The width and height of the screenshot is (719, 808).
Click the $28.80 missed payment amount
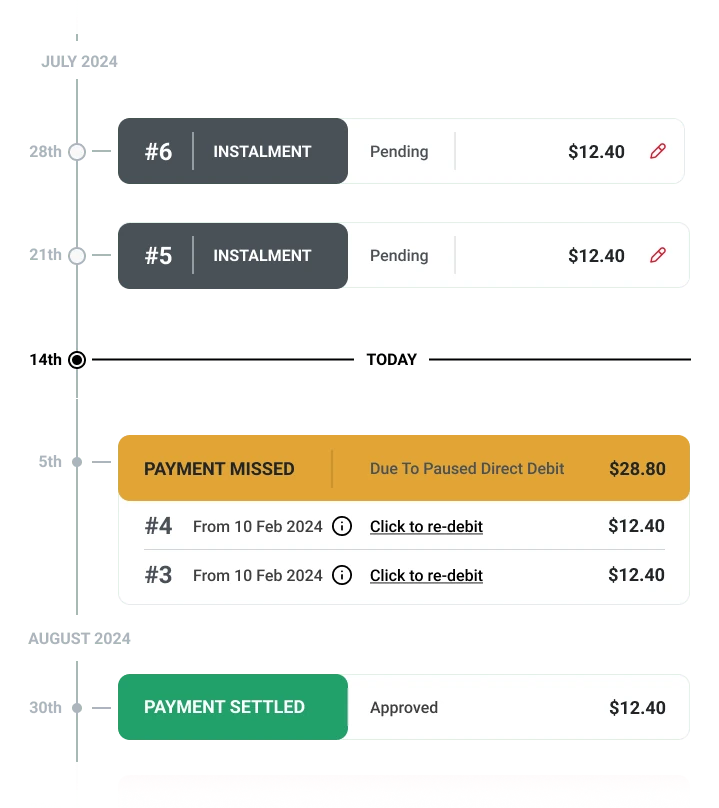click(x=637, y=468)
